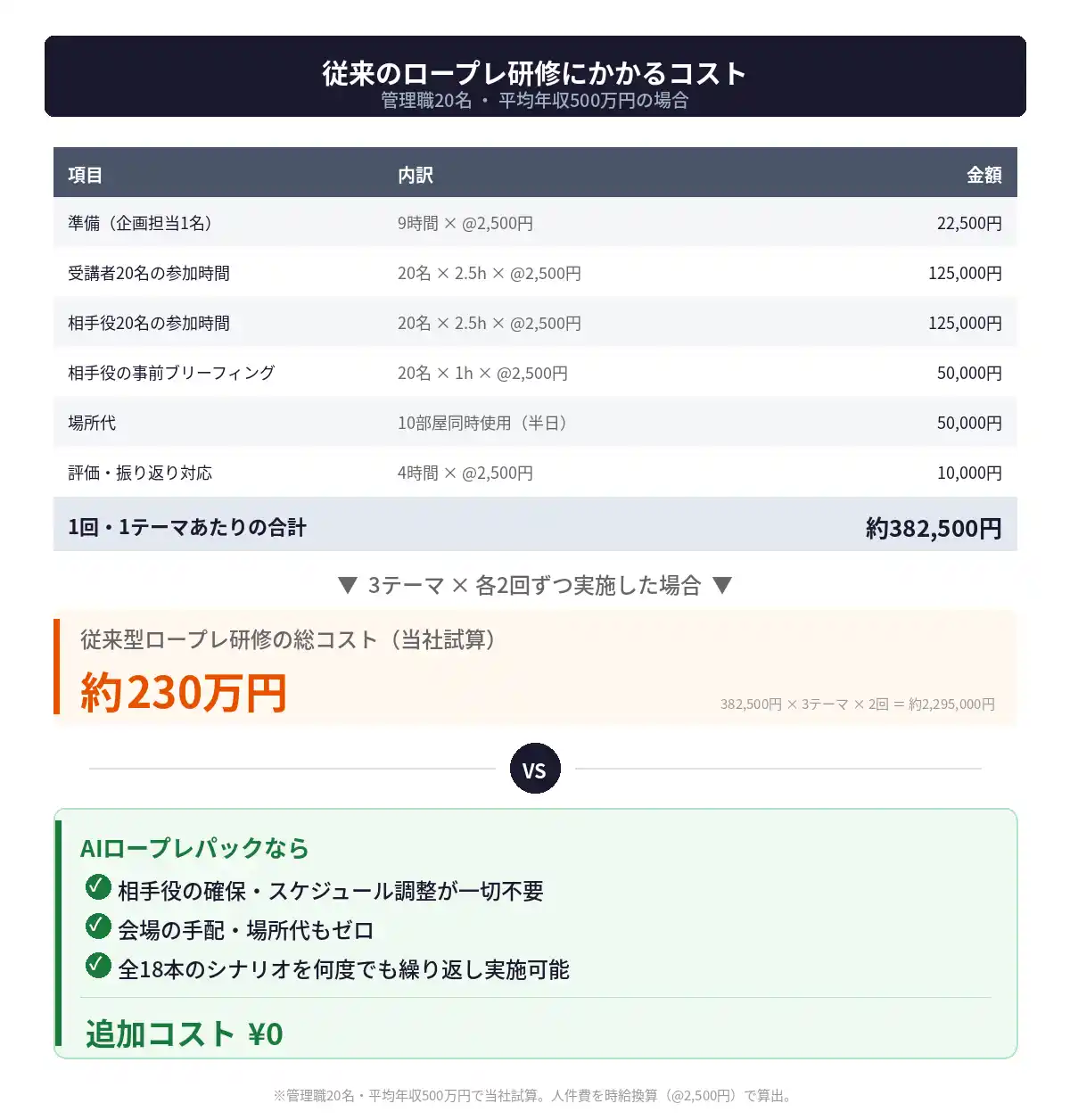Select the 金額 column header
1070x1120 pixels.
point(984,175)
